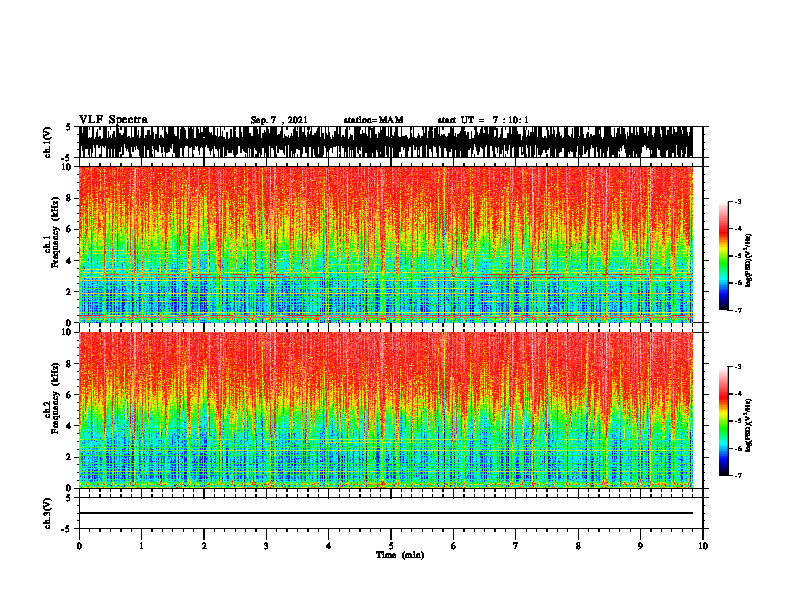Screen dimensions: 792x612
Task: Click inside the ch.2 spectrogram panel
Action: [x=385, y=410]
